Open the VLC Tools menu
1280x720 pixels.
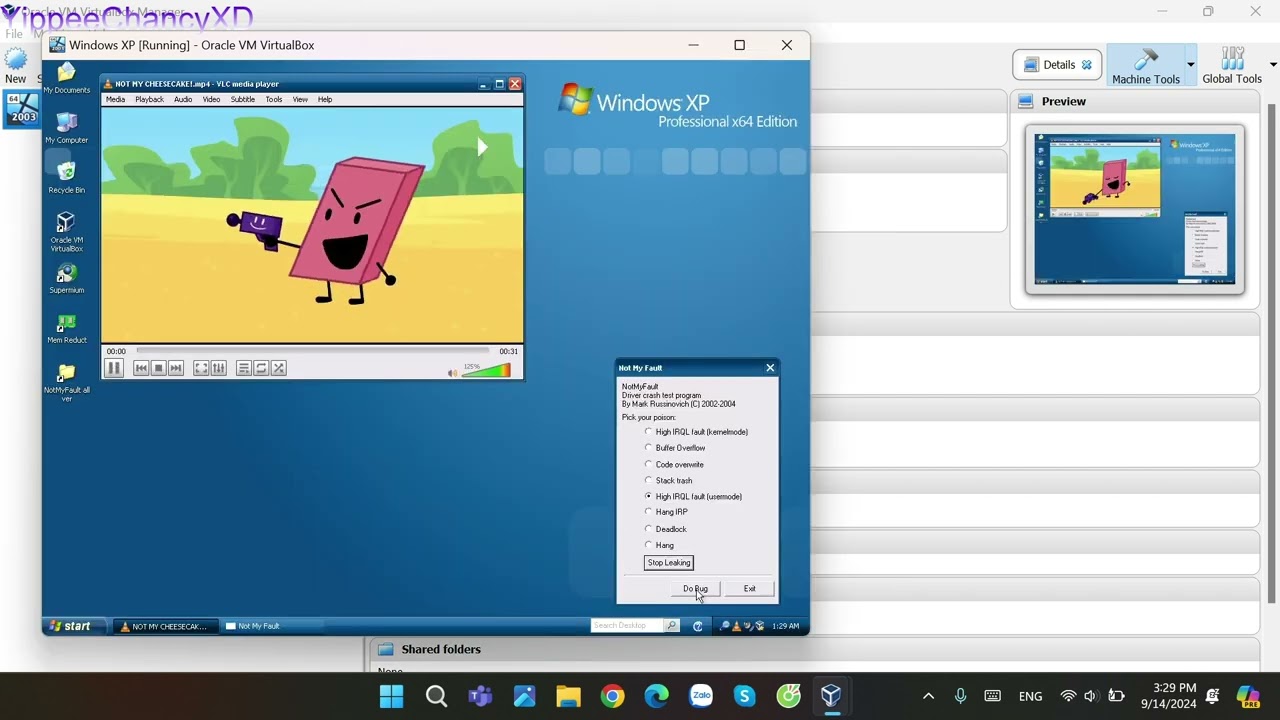[x=274, y=100]
